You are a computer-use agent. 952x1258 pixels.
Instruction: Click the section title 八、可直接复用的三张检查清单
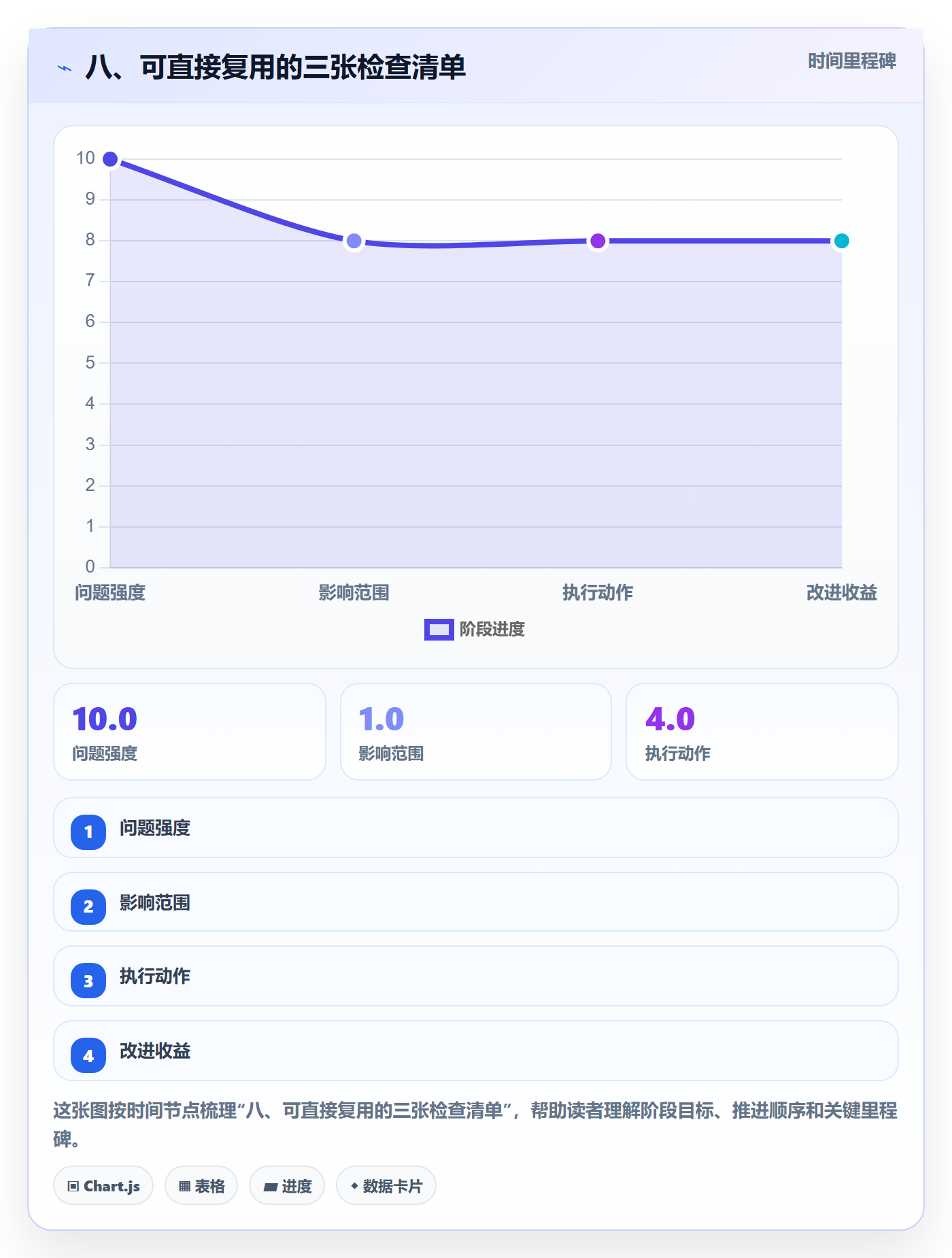click(x=275, y=67)
